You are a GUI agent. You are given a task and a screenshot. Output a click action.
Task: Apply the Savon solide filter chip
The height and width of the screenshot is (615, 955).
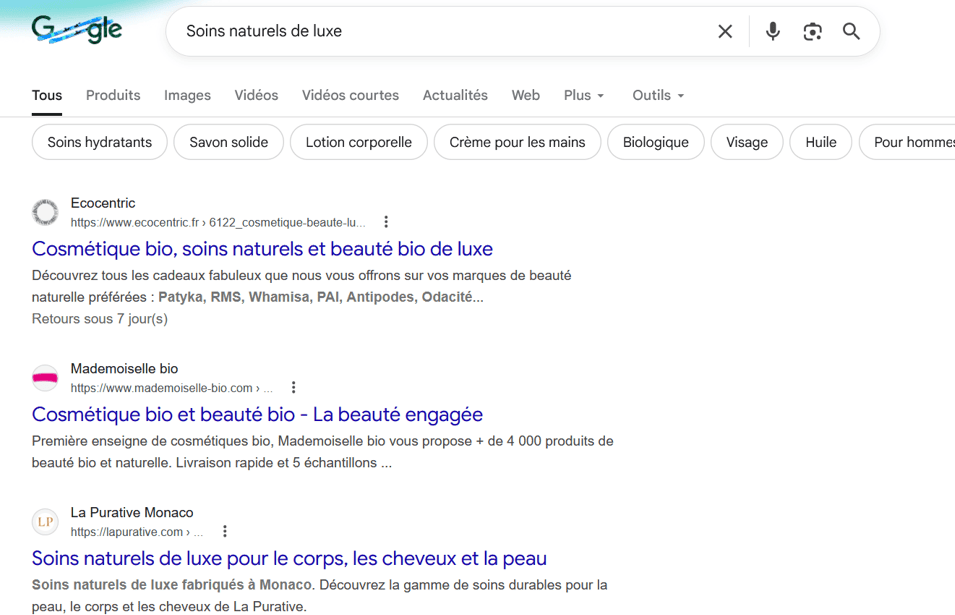pos(228,142)
